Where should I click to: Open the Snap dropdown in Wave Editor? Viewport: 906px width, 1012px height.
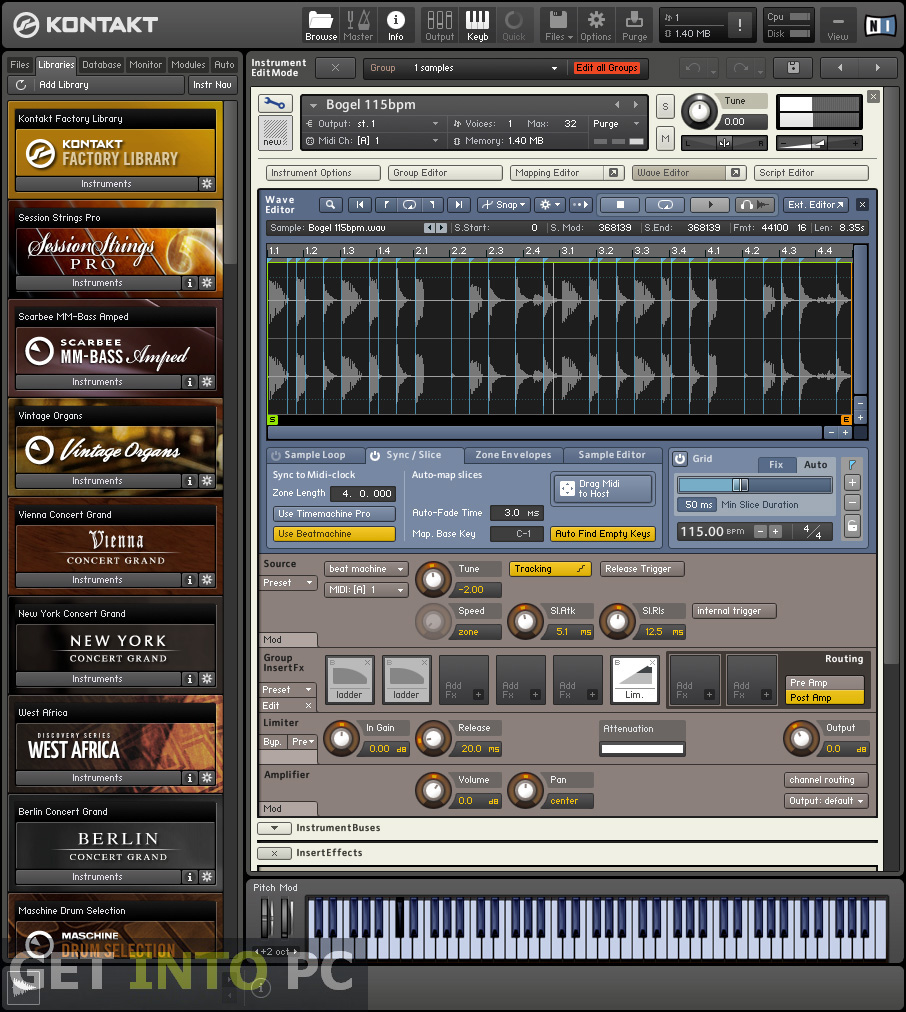504,205
